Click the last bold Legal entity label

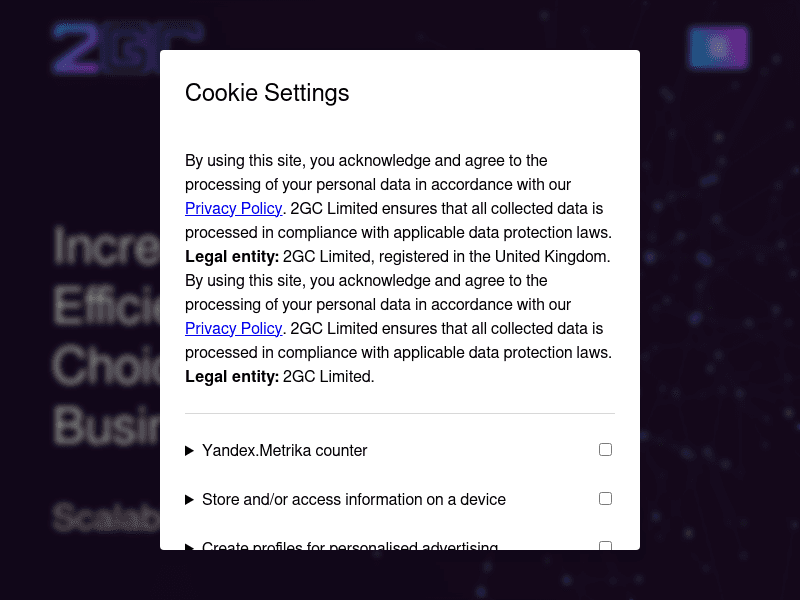pyautogui.click(x=232, y=377)
